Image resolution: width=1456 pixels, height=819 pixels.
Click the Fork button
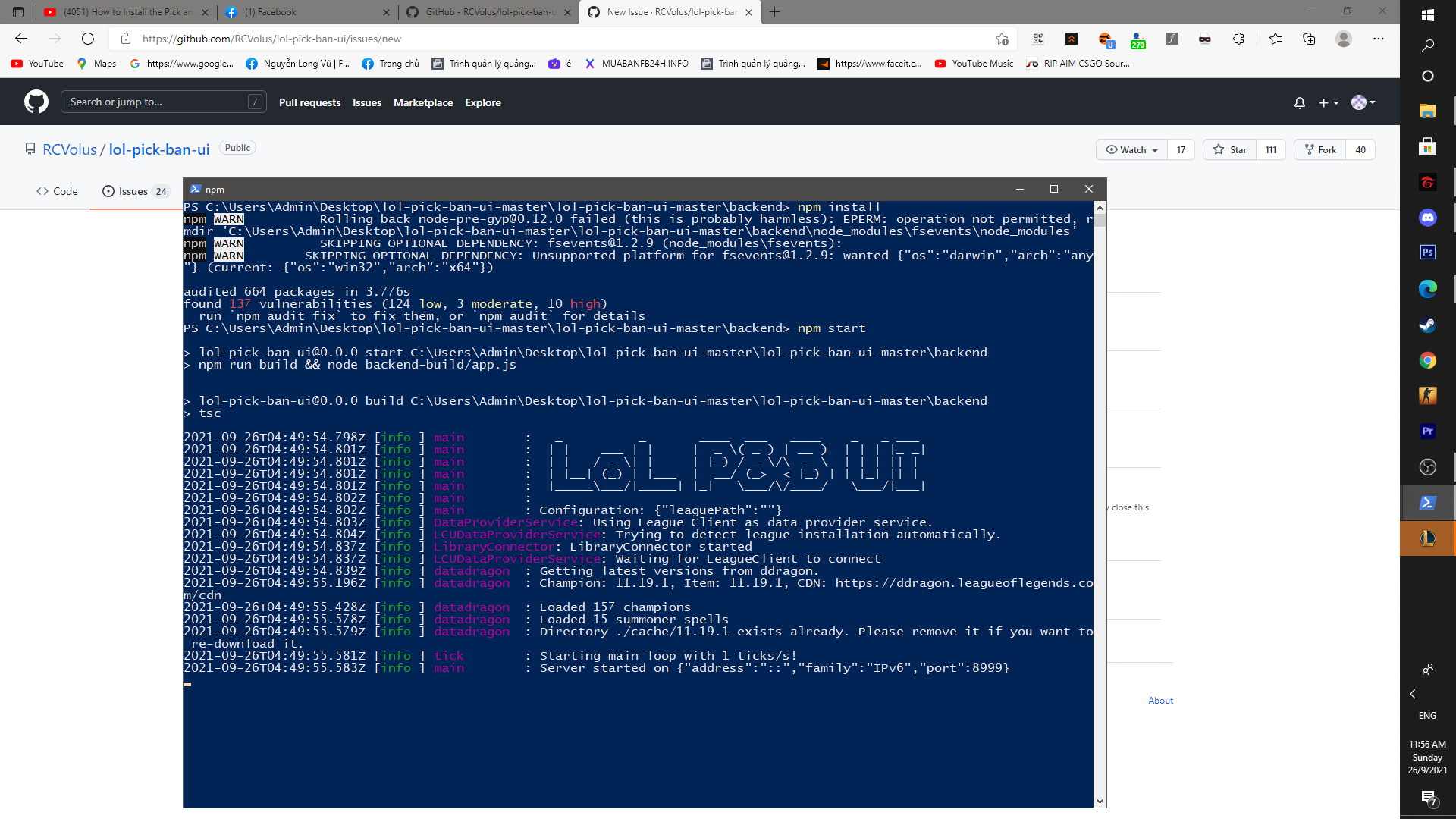click(1319, 149)
